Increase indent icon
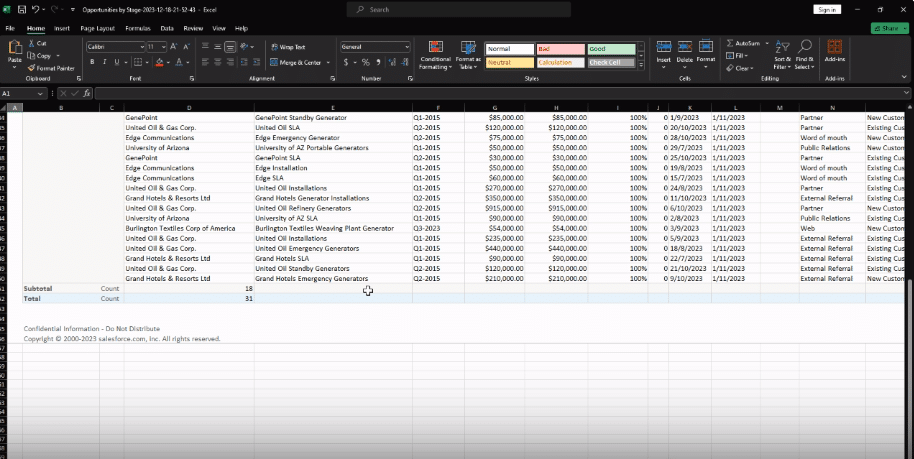This screenshot has height=459, width=914. tap(257, 62)
